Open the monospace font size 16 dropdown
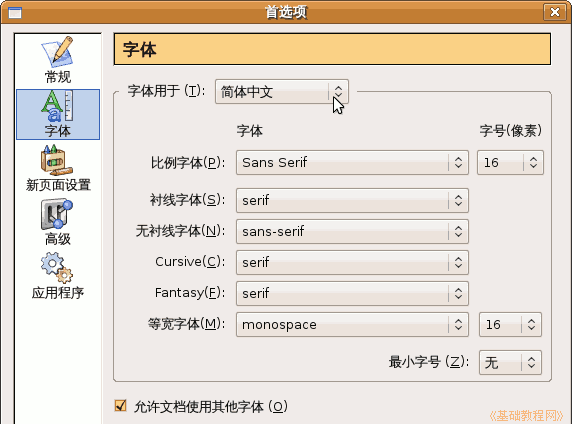The width and height of the screenshot is (572, 424). click(510, 324)
